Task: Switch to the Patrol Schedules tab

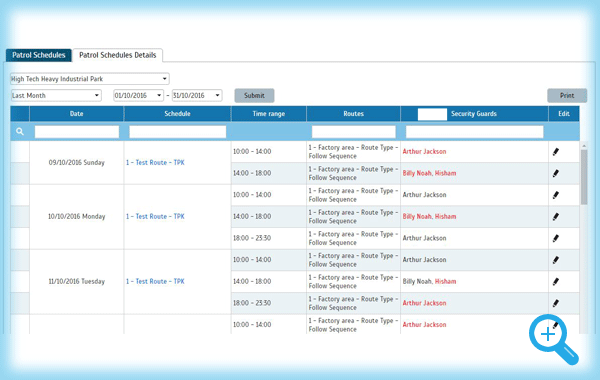Action: pyautogui.click(x=39, y=55)
